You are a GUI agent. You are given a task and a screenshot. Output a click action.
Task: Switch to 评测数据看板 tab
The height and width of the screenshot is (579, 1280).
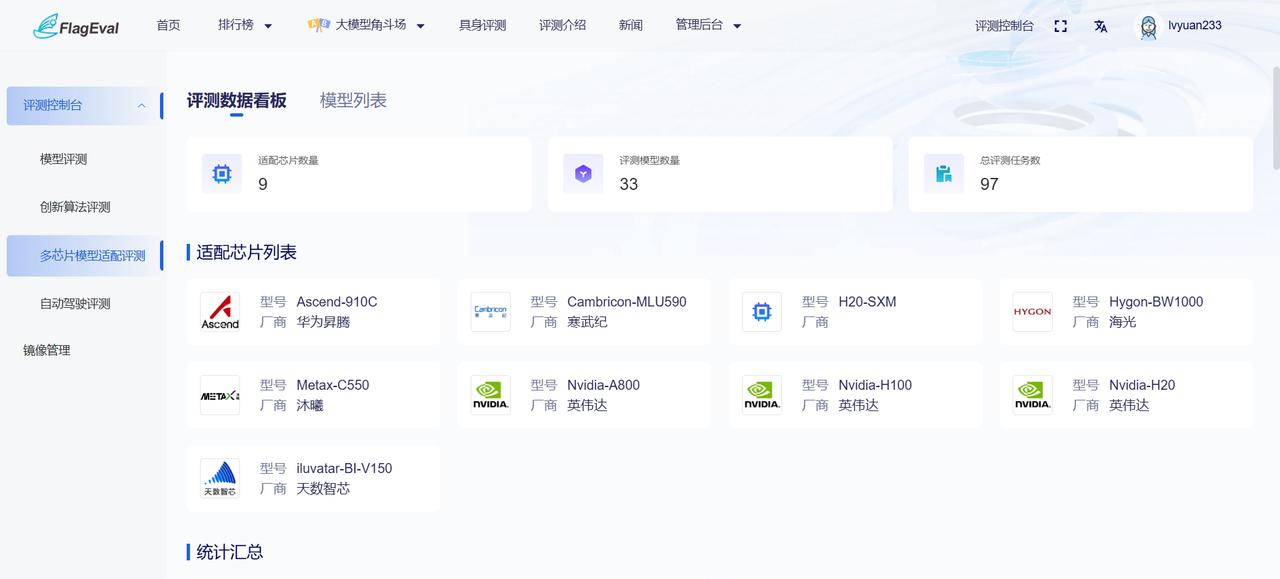[237, 100]
